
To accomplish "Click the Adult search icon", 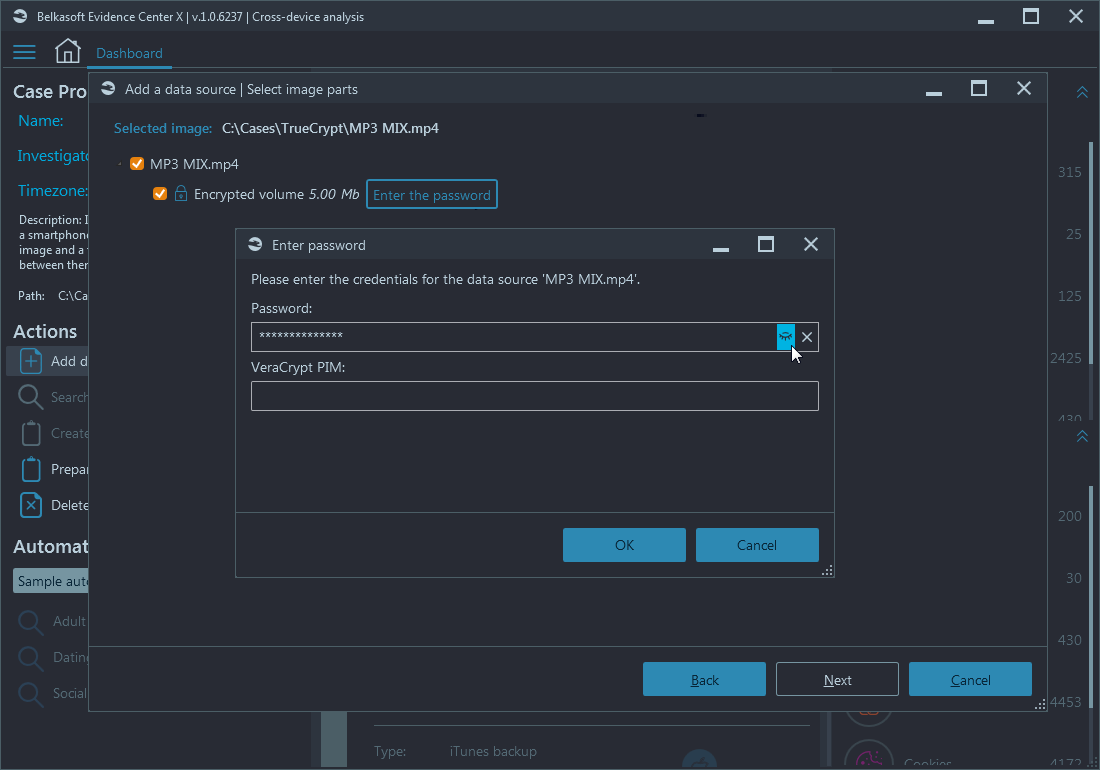I will (x=30, y=622).
